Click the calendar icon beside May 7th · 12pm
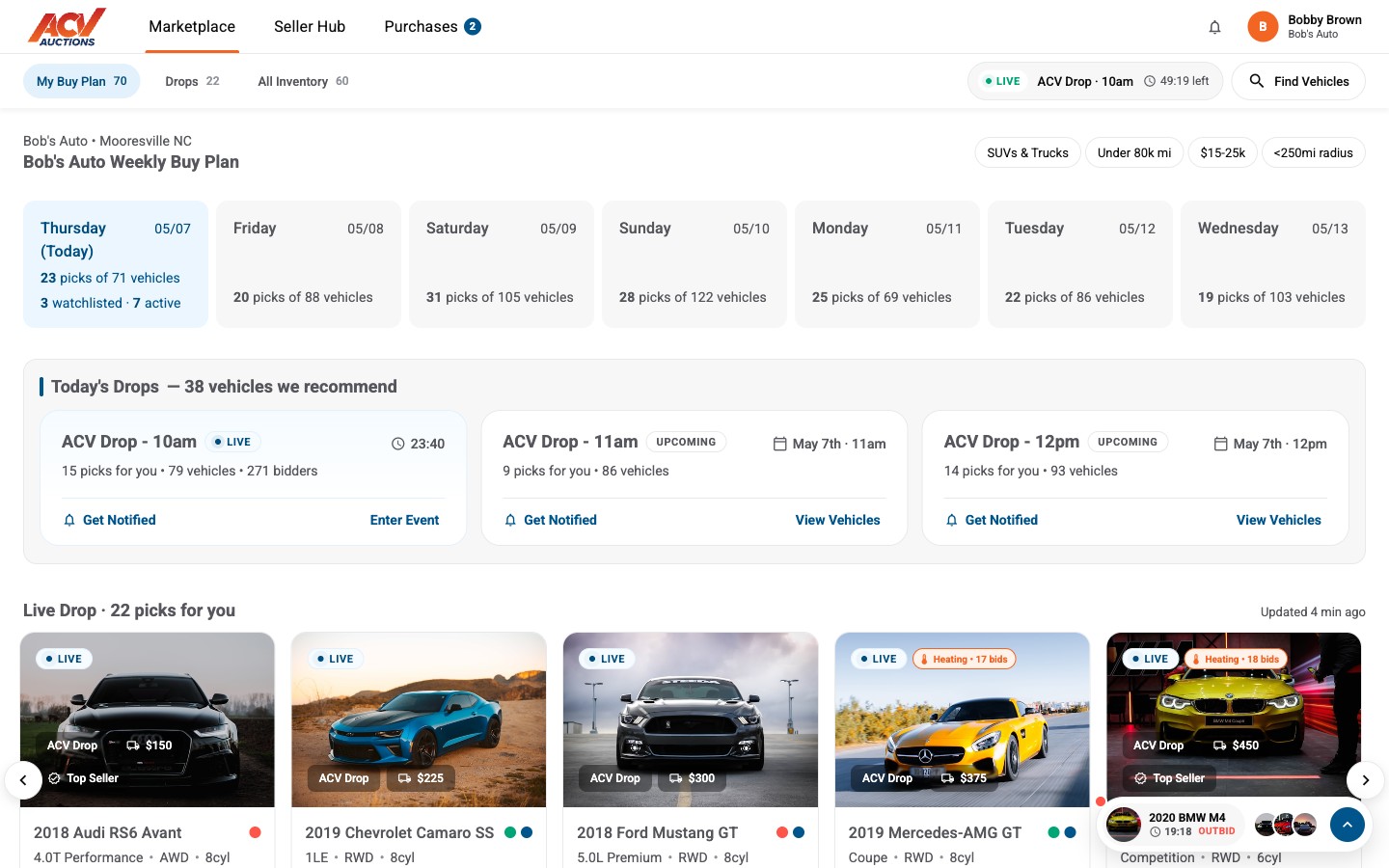 1221,444
